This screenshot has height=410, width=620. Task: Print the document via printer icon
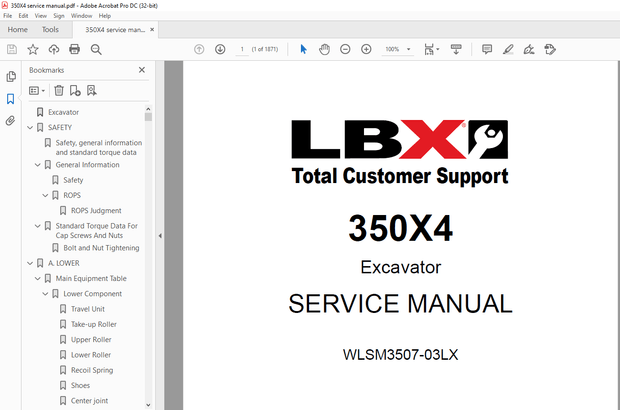pyautogui.click(x=74, y=49)
